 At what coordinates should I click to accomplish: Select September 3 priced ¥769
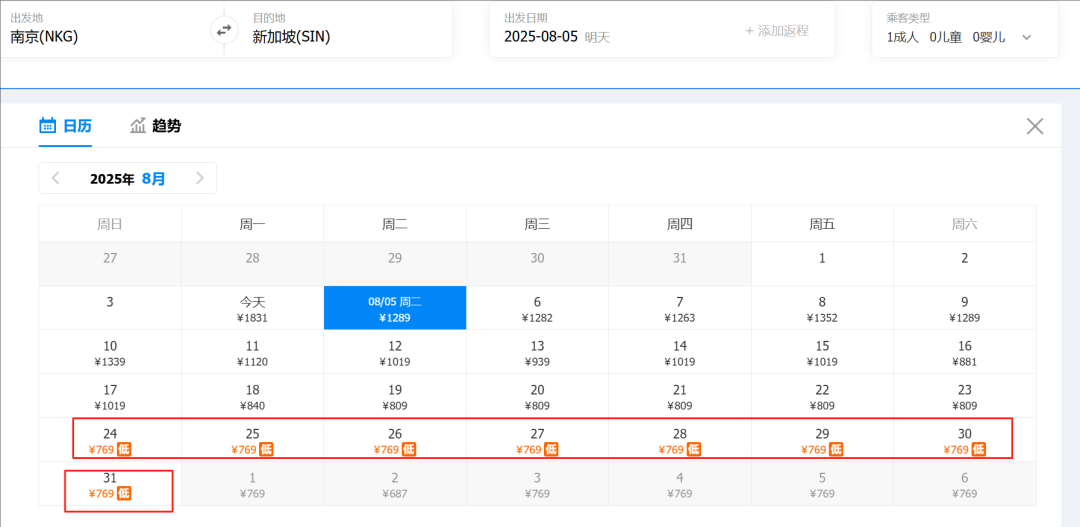[537, 484]
